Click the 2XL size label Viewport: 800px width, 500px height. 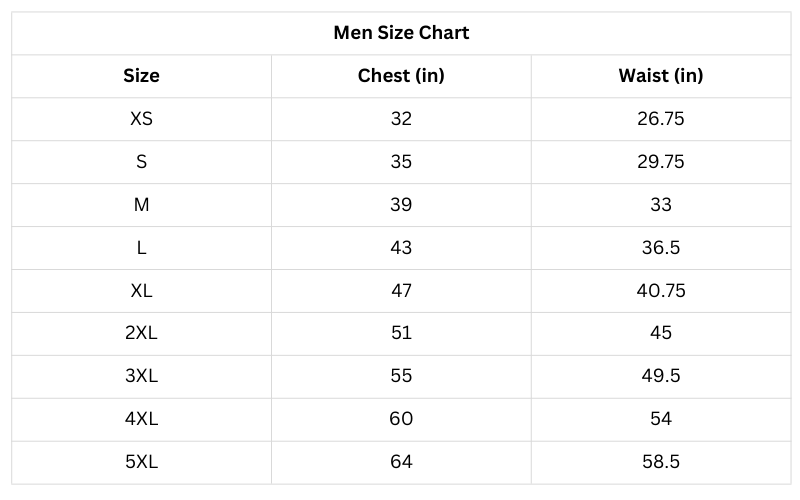click(x=141, y=333)
